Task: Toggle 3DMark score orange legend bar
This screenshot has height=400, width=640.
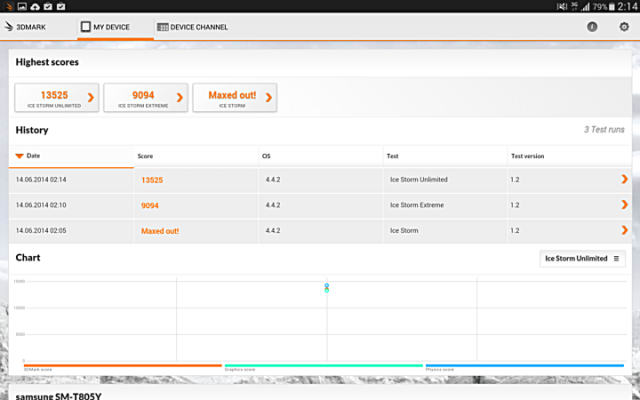Action: point(123,366)
